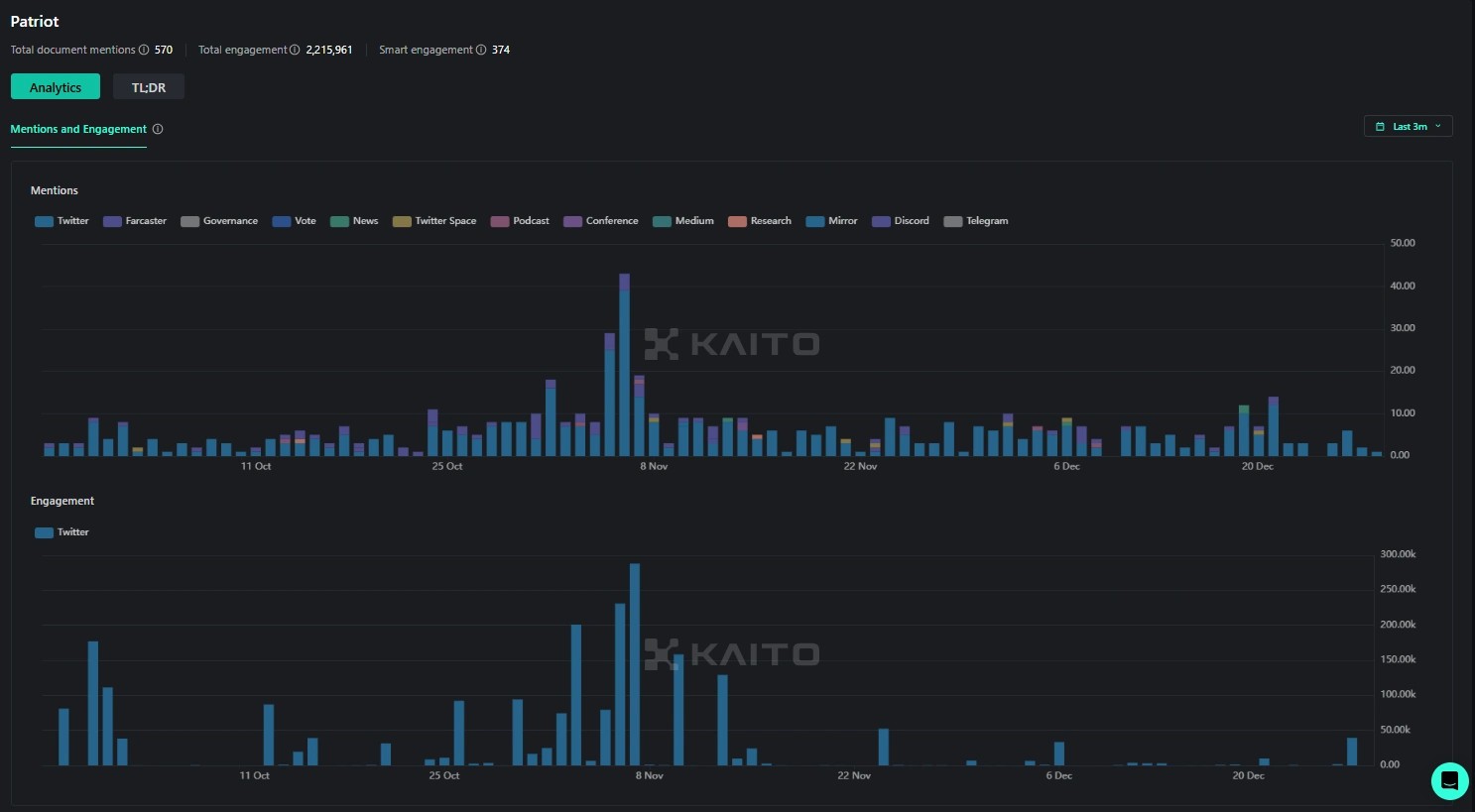
Task: Click info icon next to Smart engagement
Action: point(481,50)
